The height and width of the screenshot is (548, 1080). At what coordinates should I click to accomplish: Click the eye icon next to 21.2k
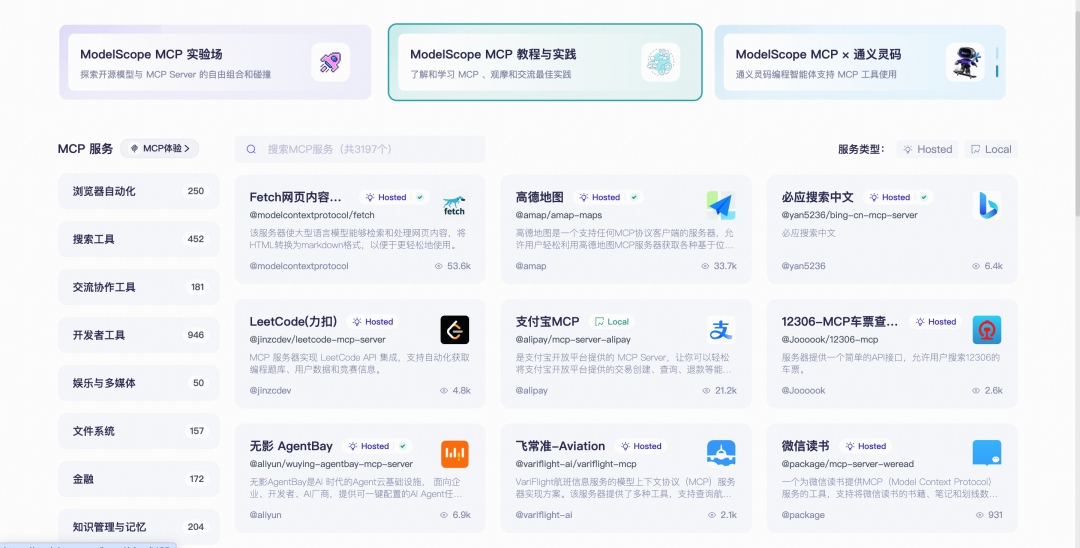click(x=706, y=390)
